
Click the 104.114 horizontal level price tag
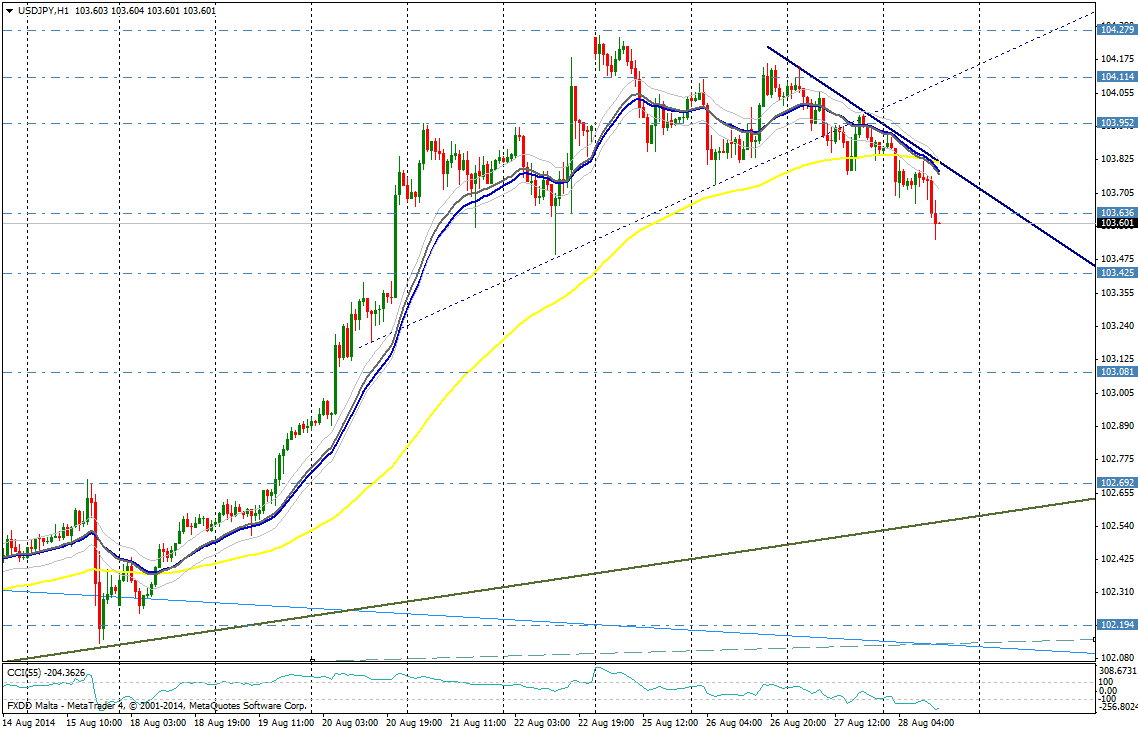pyautogui.click(x=1117, y=77)
